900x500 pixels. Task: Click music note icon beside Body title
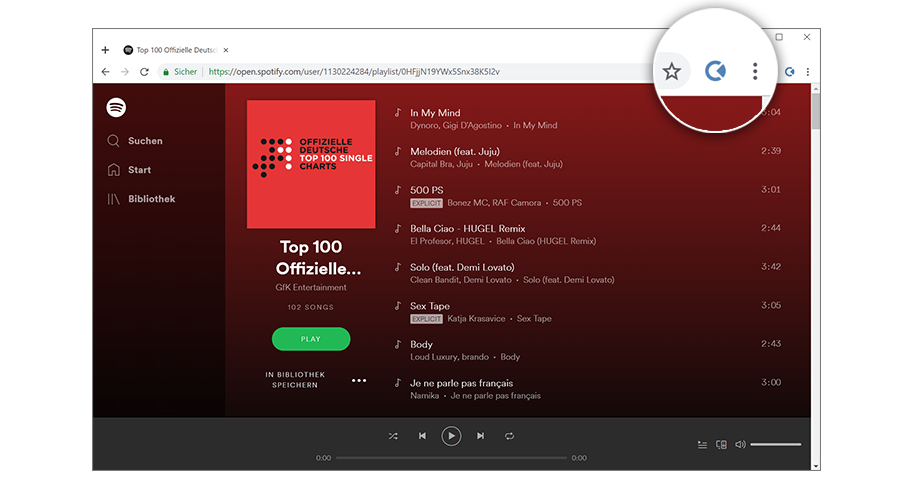coord(398,344)
